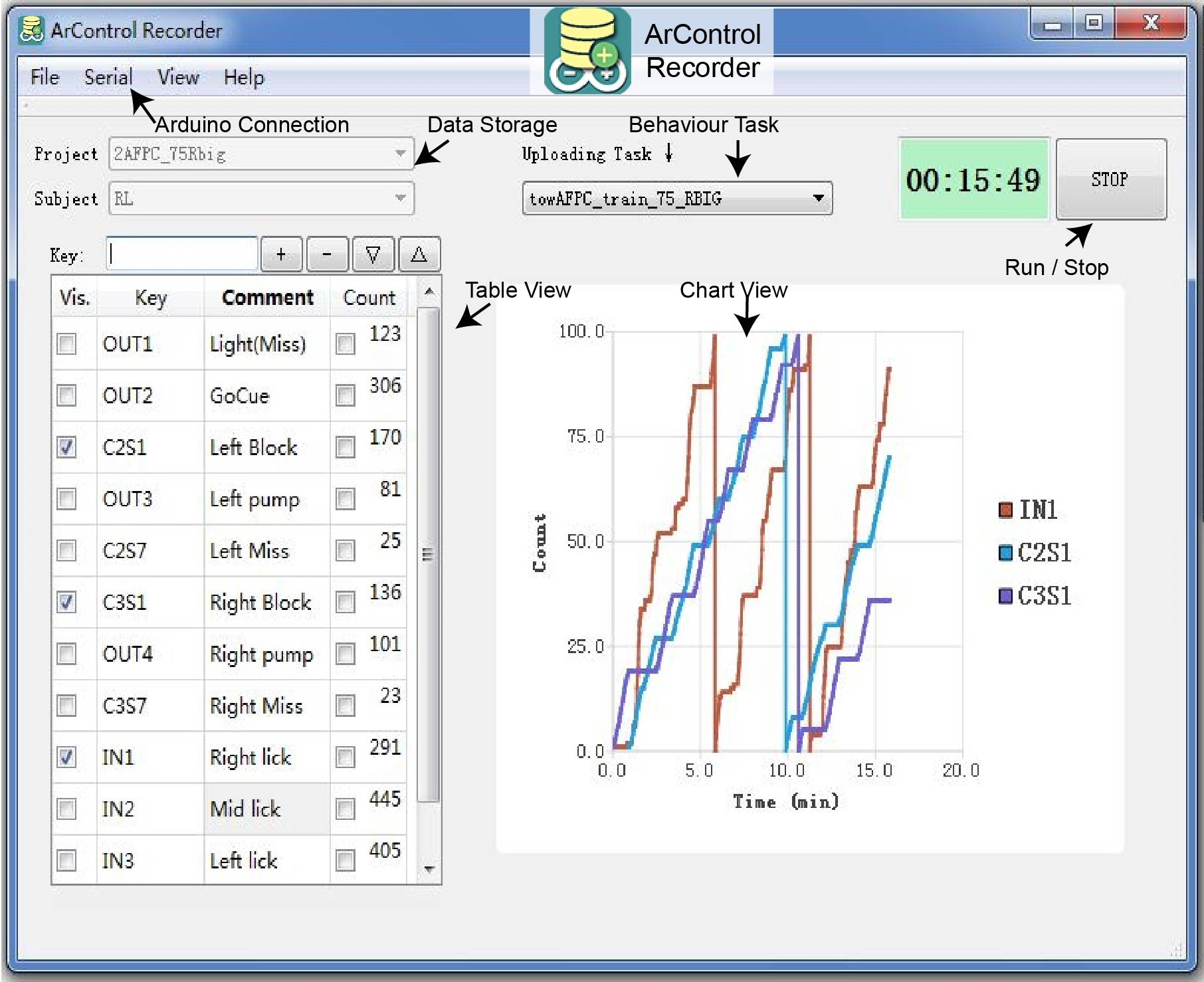Open the File menu
The height and width of the screenshot is (982, 1204).
45,78
